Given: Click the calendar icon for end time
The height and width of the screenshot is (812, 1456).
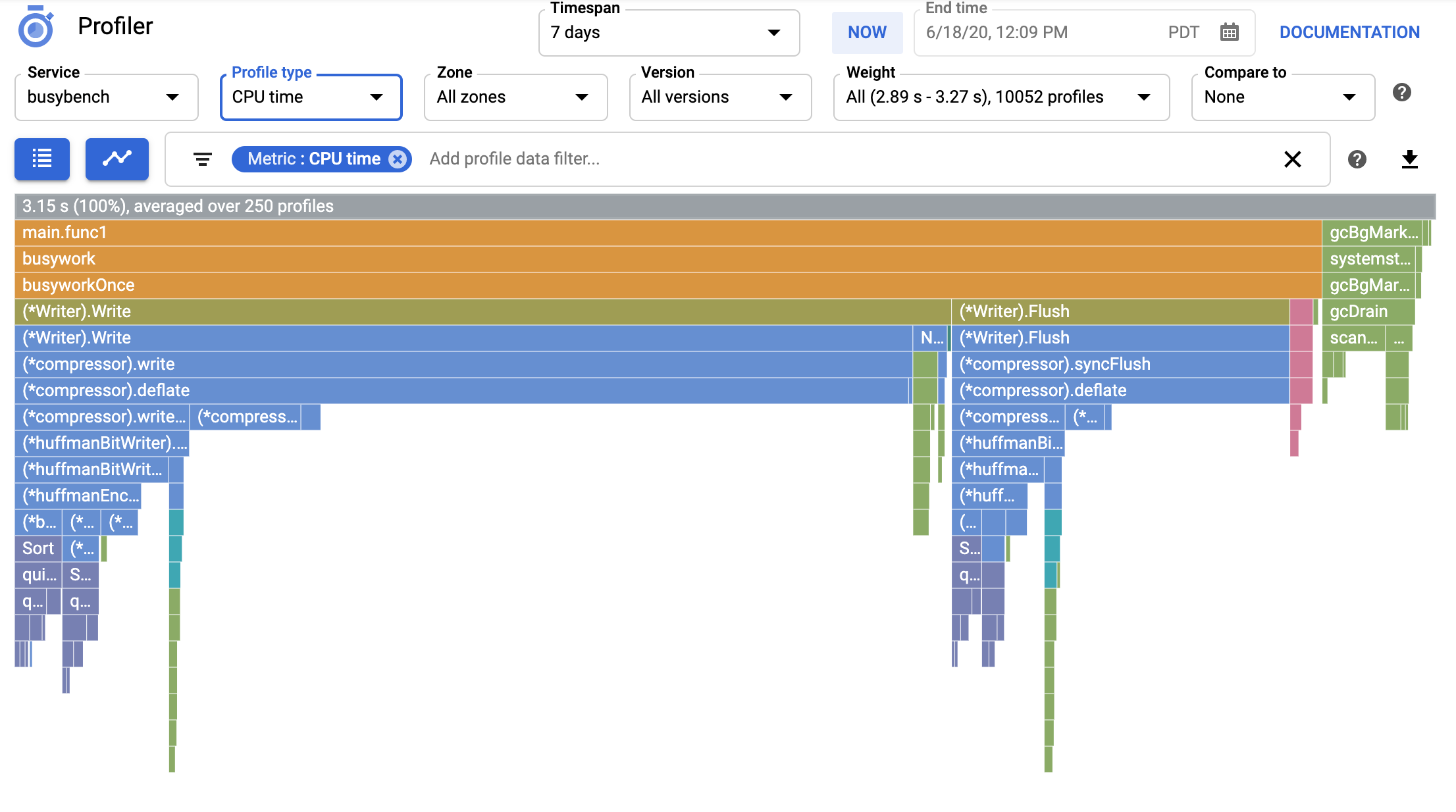Looking at the screenshot, I should click(x=1228, y=32).
